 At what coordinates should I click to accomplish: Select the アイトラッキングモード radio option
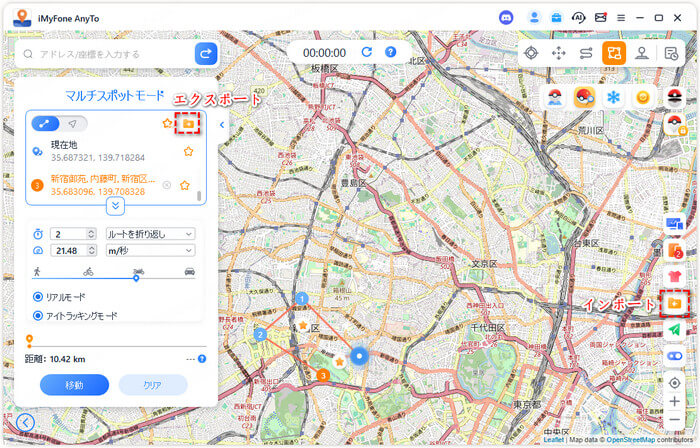[38, 315]
